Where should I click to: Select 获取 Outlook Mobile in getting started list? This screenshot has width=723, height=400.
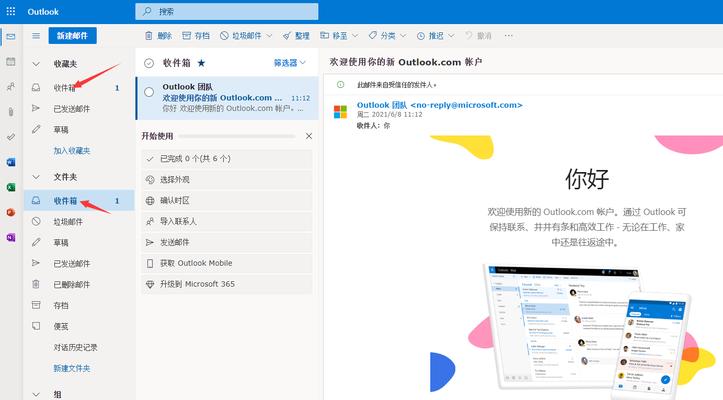point(227,263)
